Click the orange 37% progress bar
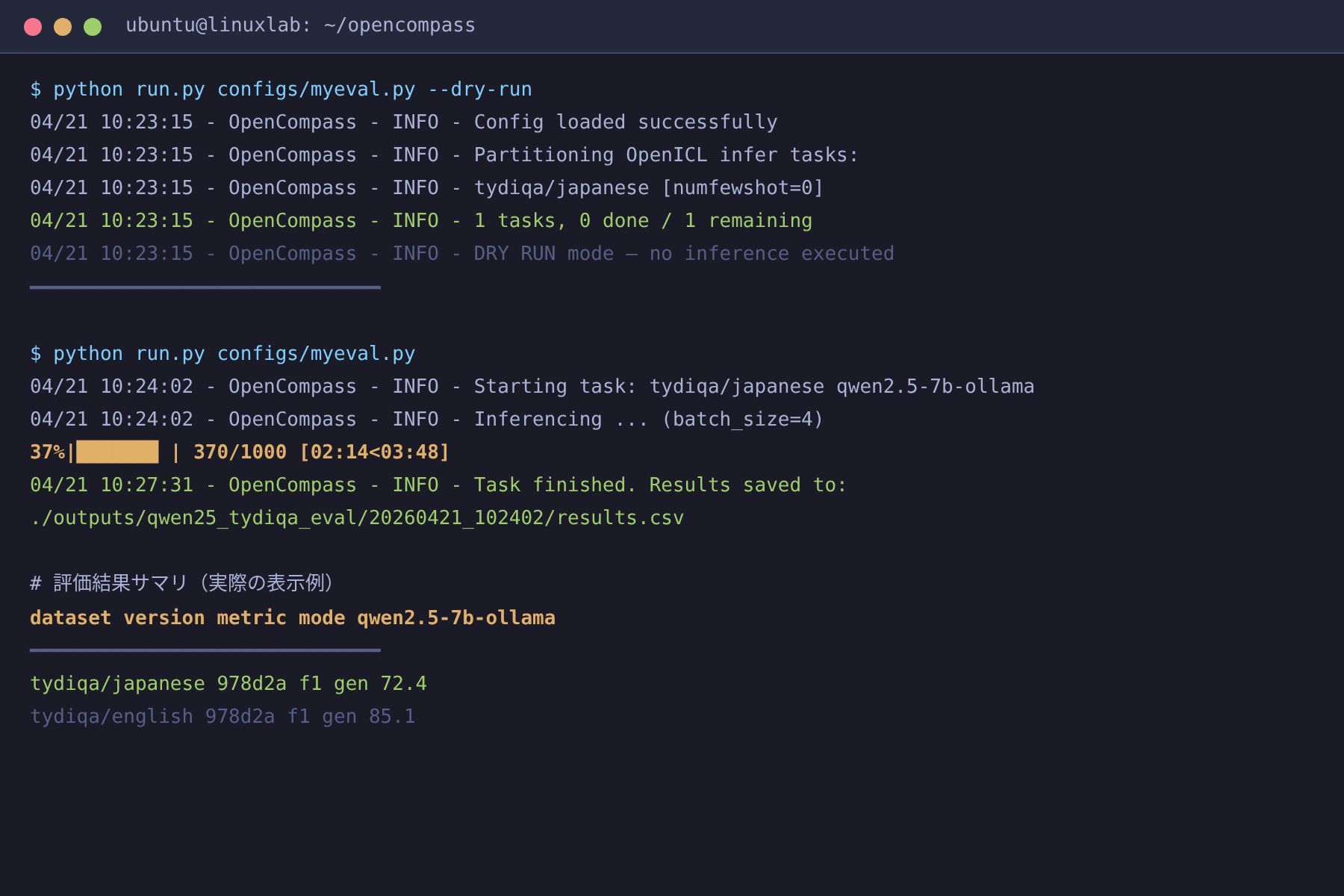This screenshot has height=896, width=1344. [x=117, y=452]
